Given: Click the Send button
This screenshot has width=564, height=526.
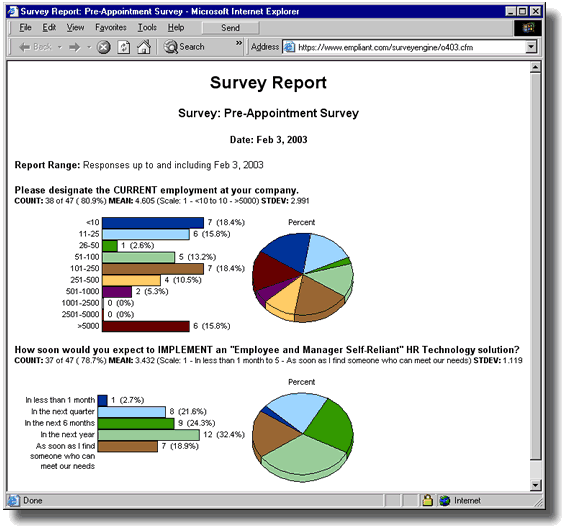Looking at the screenshot, I should click(x=230, y=28).
